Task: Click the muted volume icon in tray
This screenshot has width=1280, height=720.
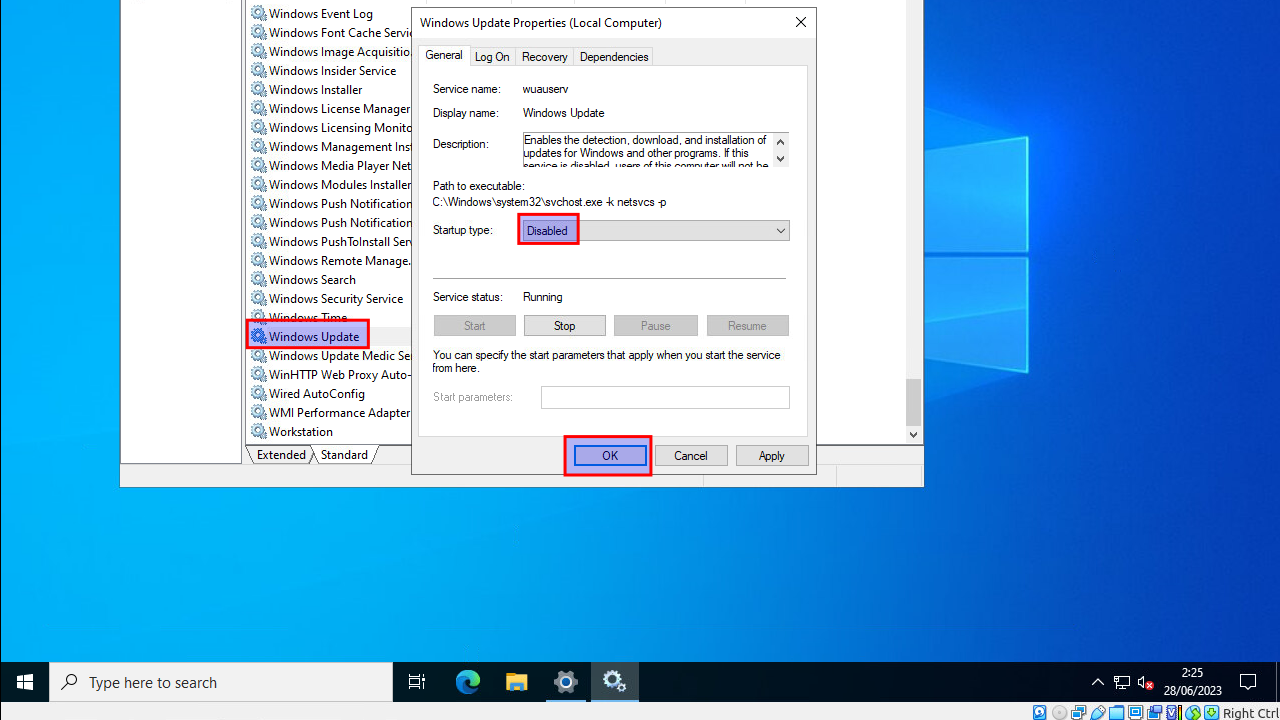Action: 1146,682
